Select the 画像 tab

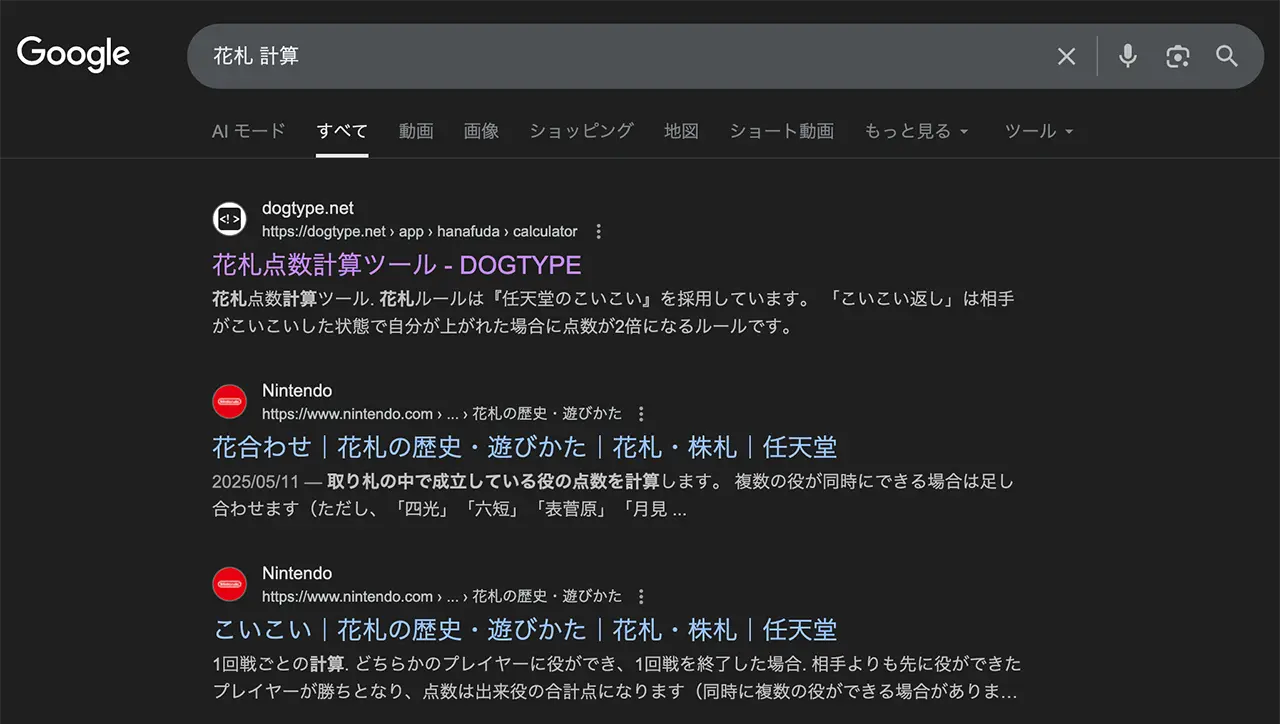[481, 131]
